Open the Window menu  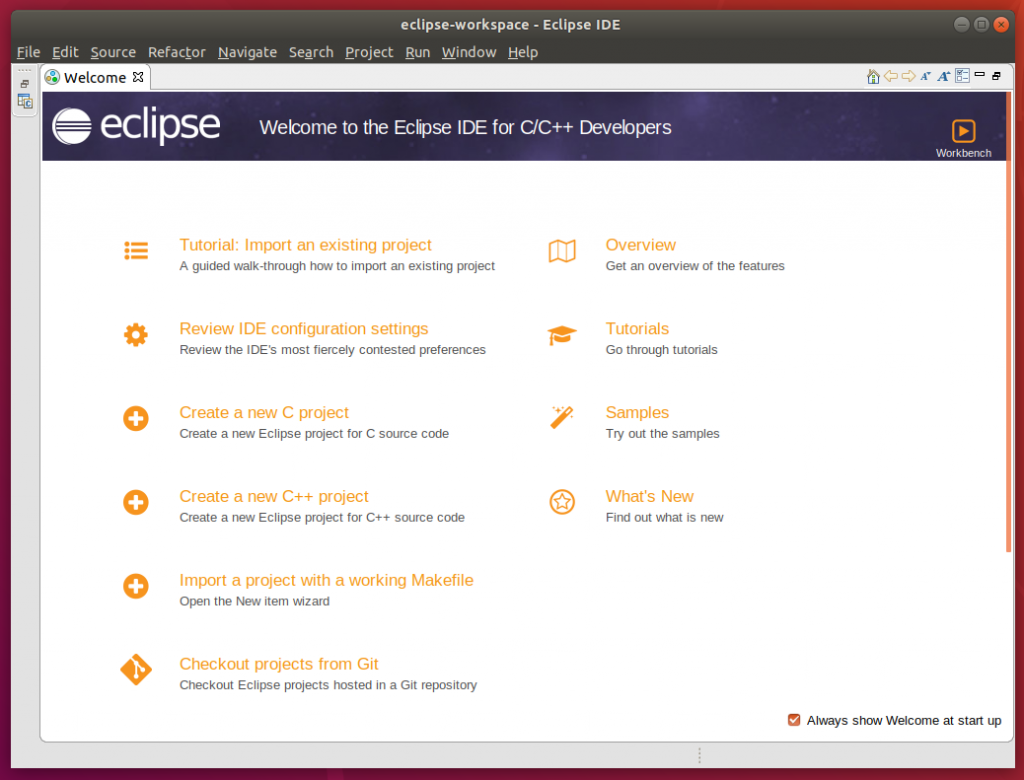469,52
